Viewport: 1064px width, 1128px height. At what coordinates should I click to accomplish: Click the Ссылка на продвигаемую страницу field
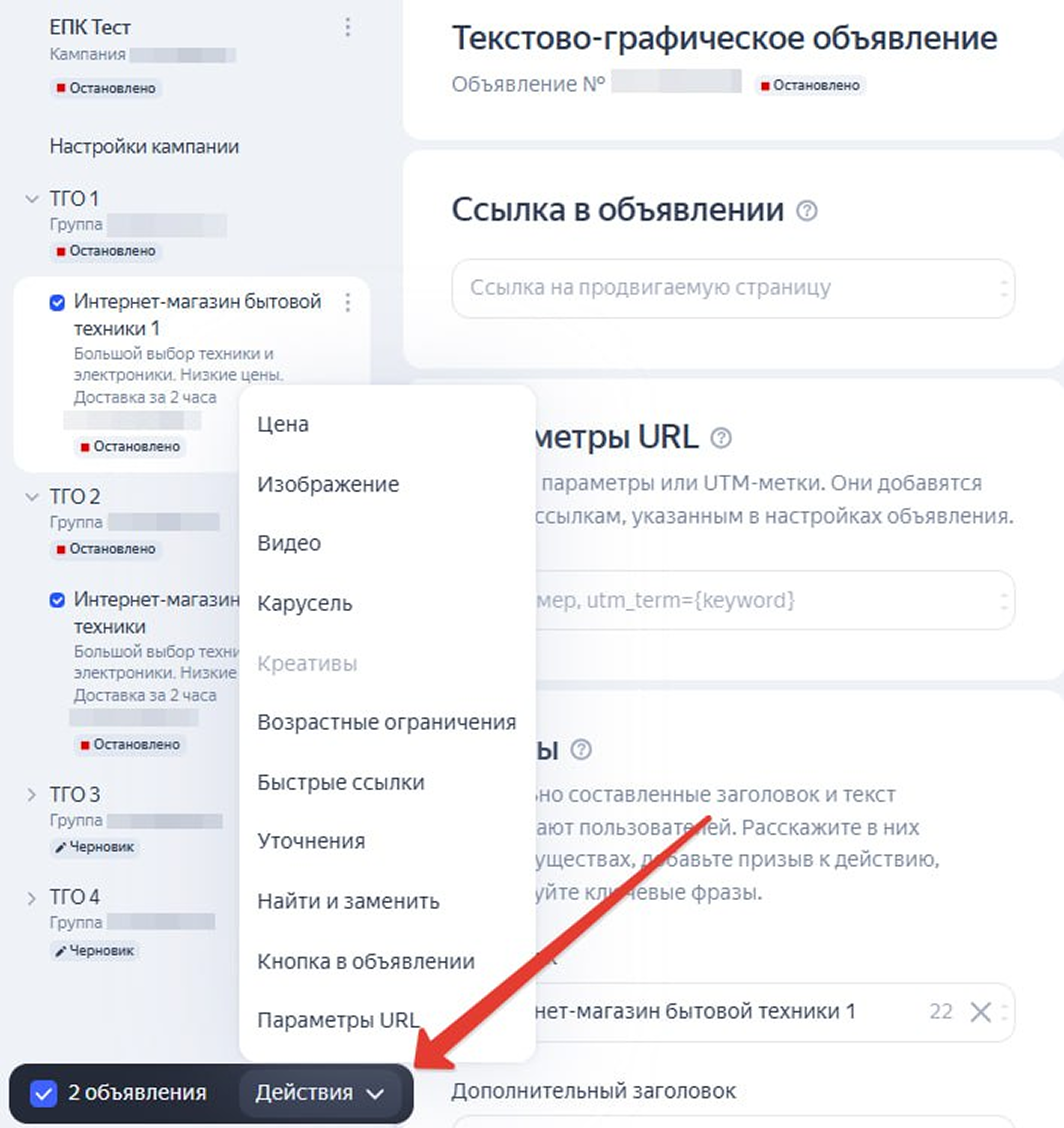[733, 288]
